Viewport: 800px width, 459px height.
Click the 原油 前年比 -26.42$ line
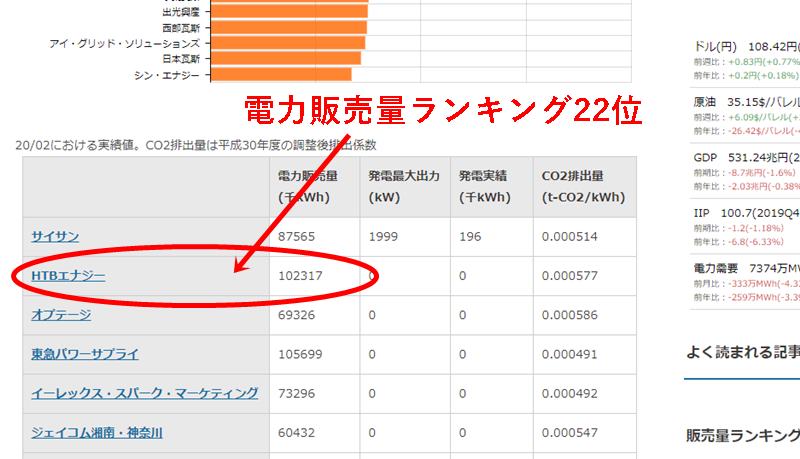tap(746, 131)
